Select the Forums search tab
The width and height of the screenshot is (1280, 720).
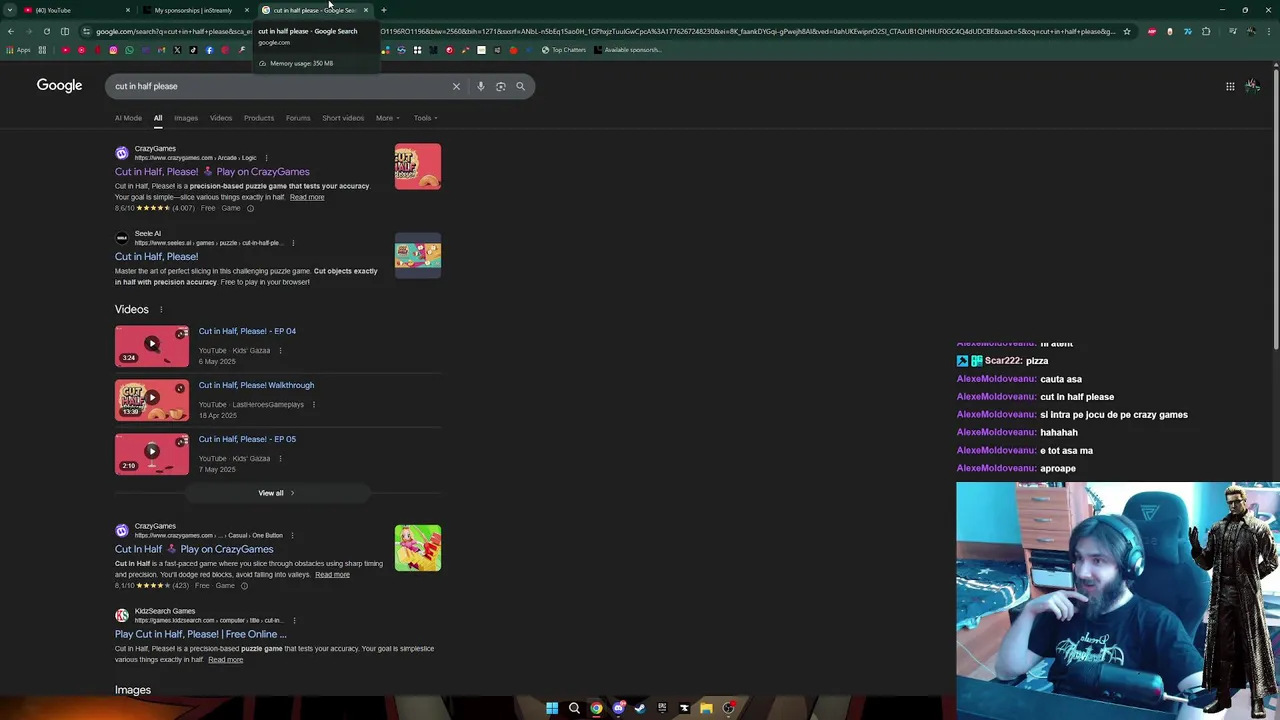[x=298, y=118]
